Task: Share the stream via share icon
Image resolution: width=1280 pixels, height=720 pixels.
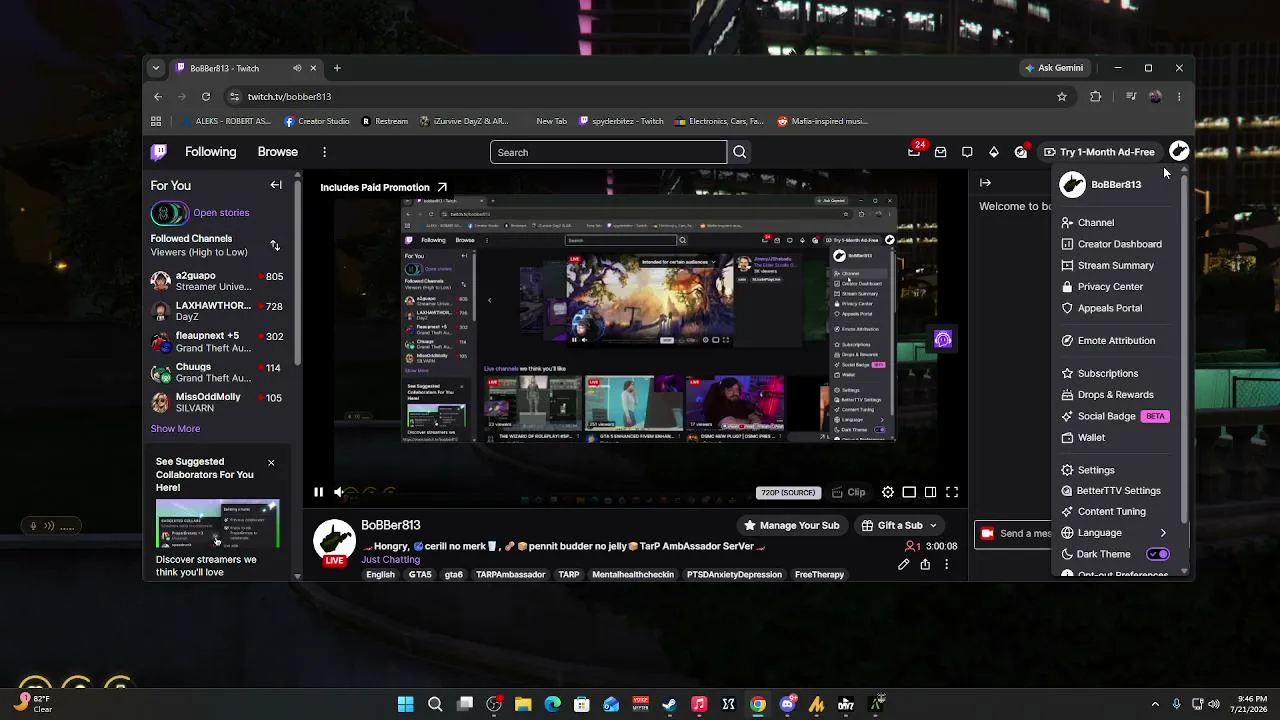Action: (925, 564)
